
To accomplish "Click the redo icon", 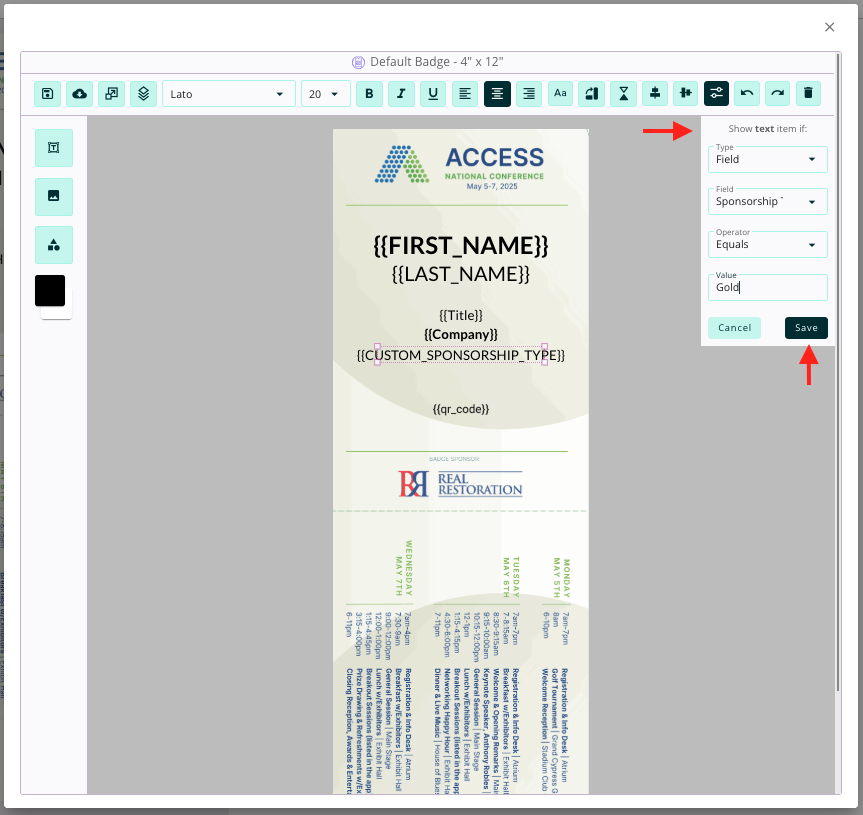I will pos(777,94).
